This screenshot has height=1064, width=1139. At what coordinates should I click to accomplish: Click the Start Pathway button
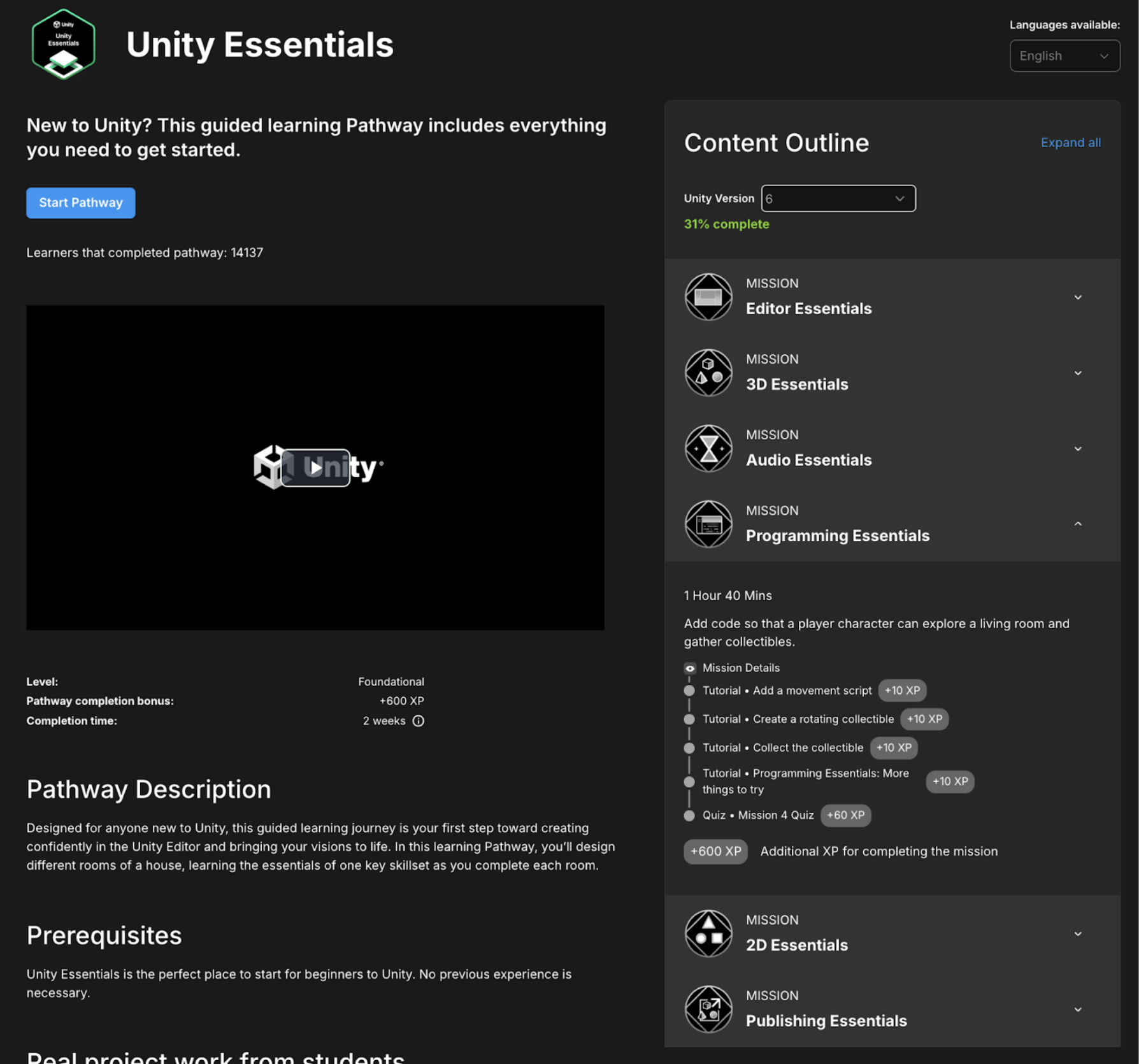pos(81,203)
